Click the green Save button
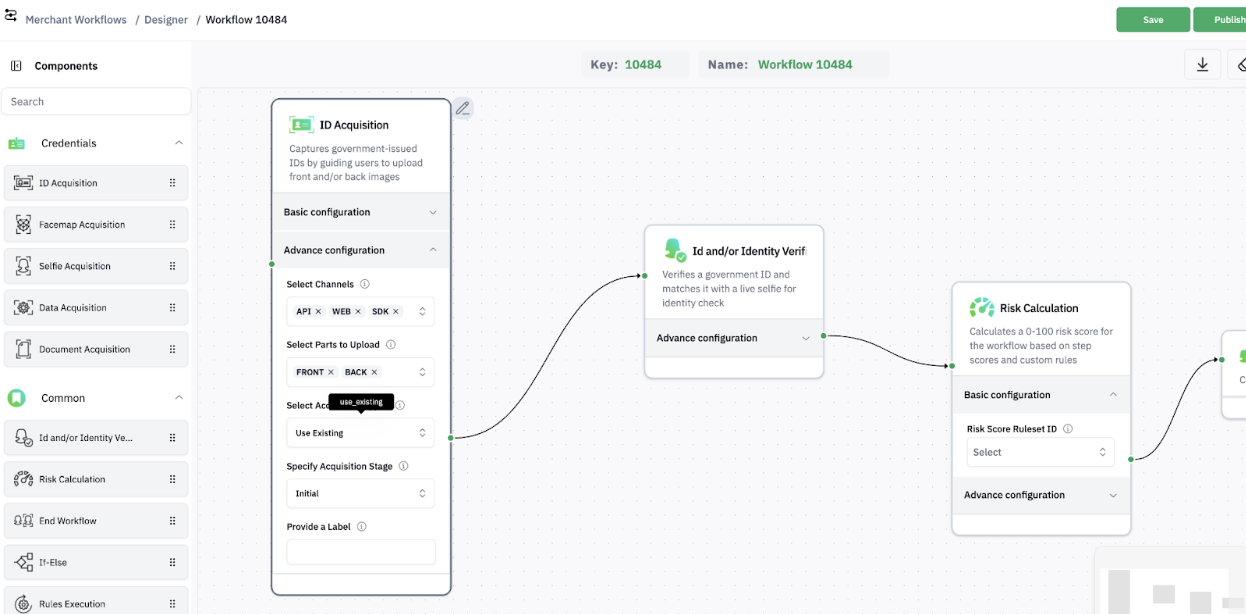1246x614 pixels. [1153, 20]
